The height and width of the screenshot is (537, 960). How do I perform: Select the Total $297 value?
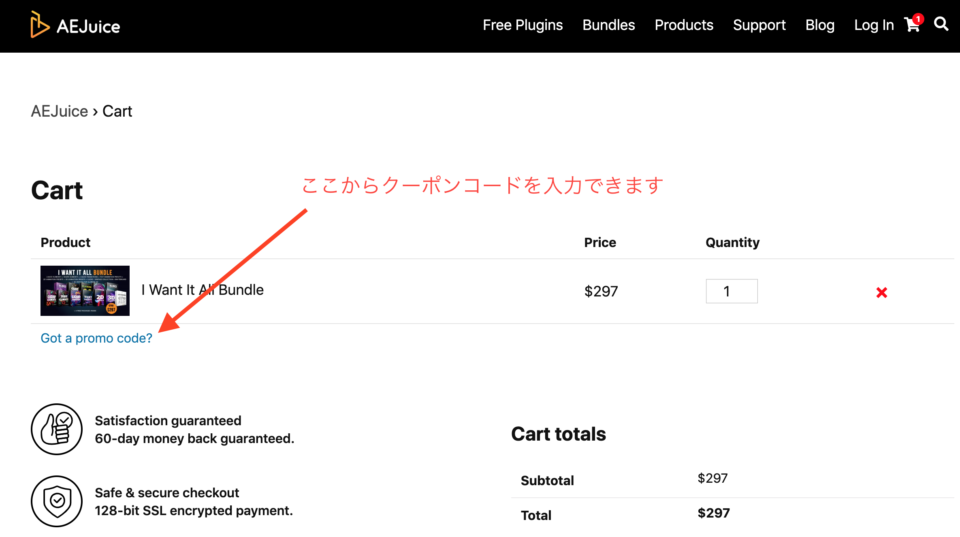(714, 513)
